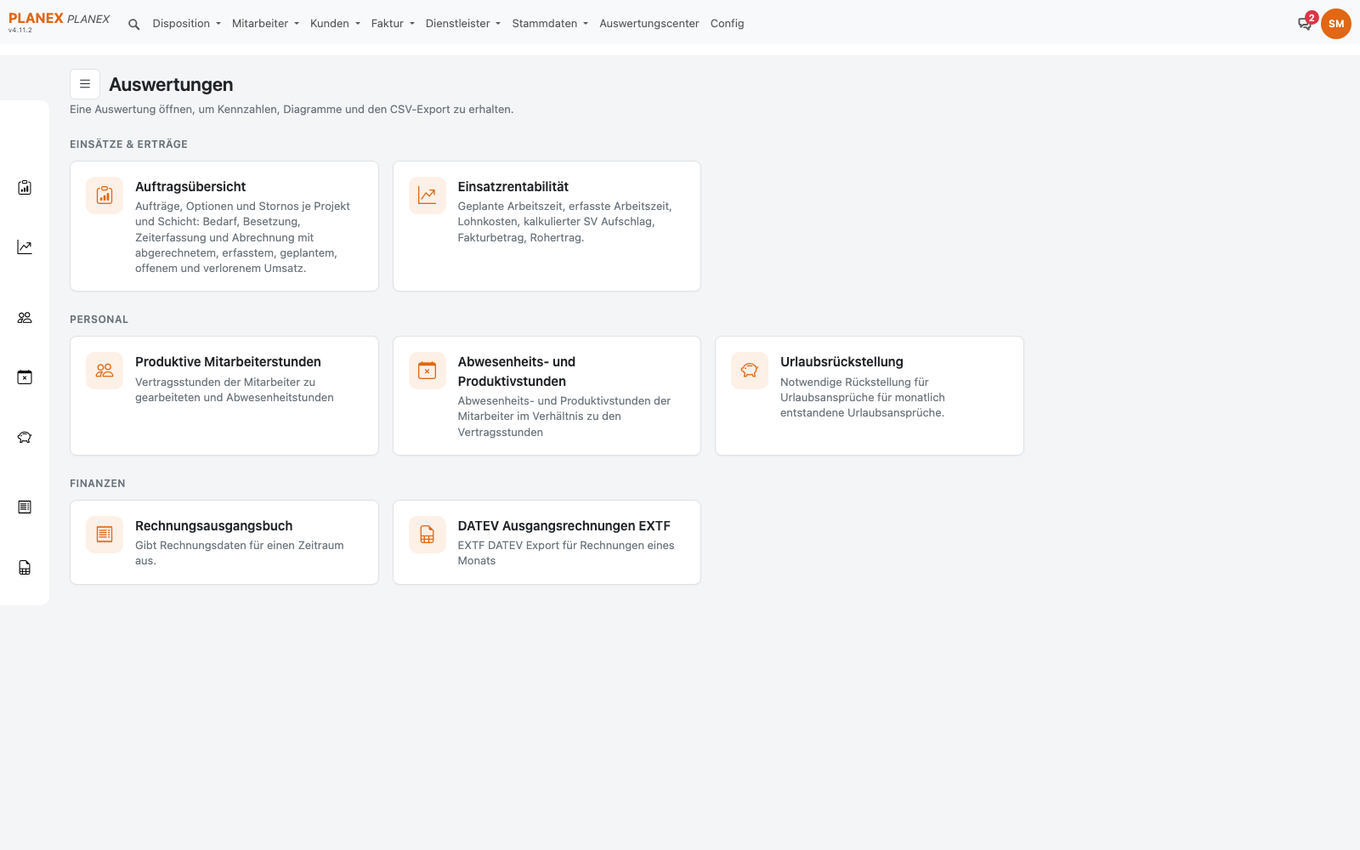
Task: Select sidebar people icon for Mitarbeiterstunden
Action: coord(25,317)
